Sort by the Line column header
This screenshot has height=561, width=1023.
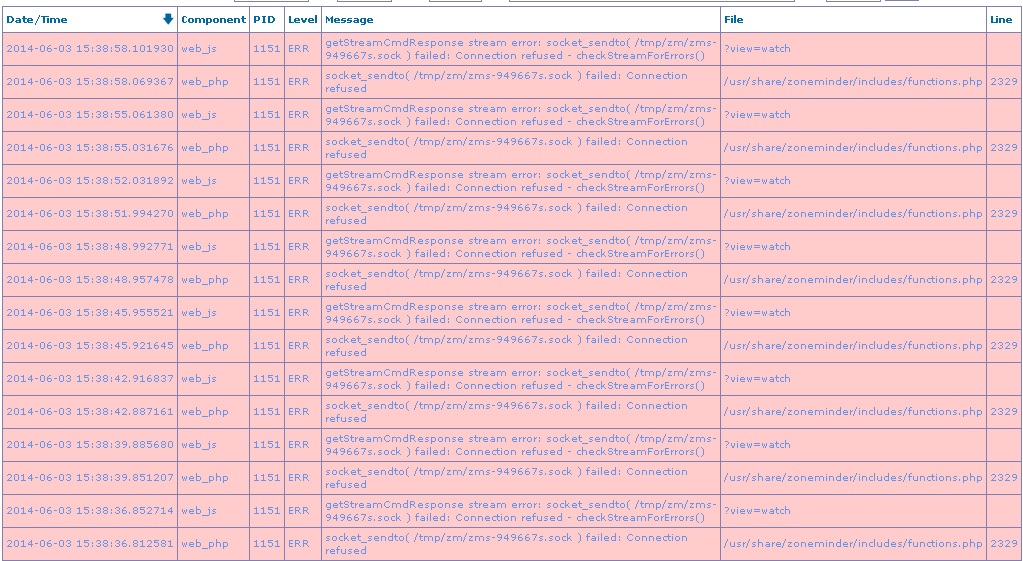click(x=1001, y=20)
